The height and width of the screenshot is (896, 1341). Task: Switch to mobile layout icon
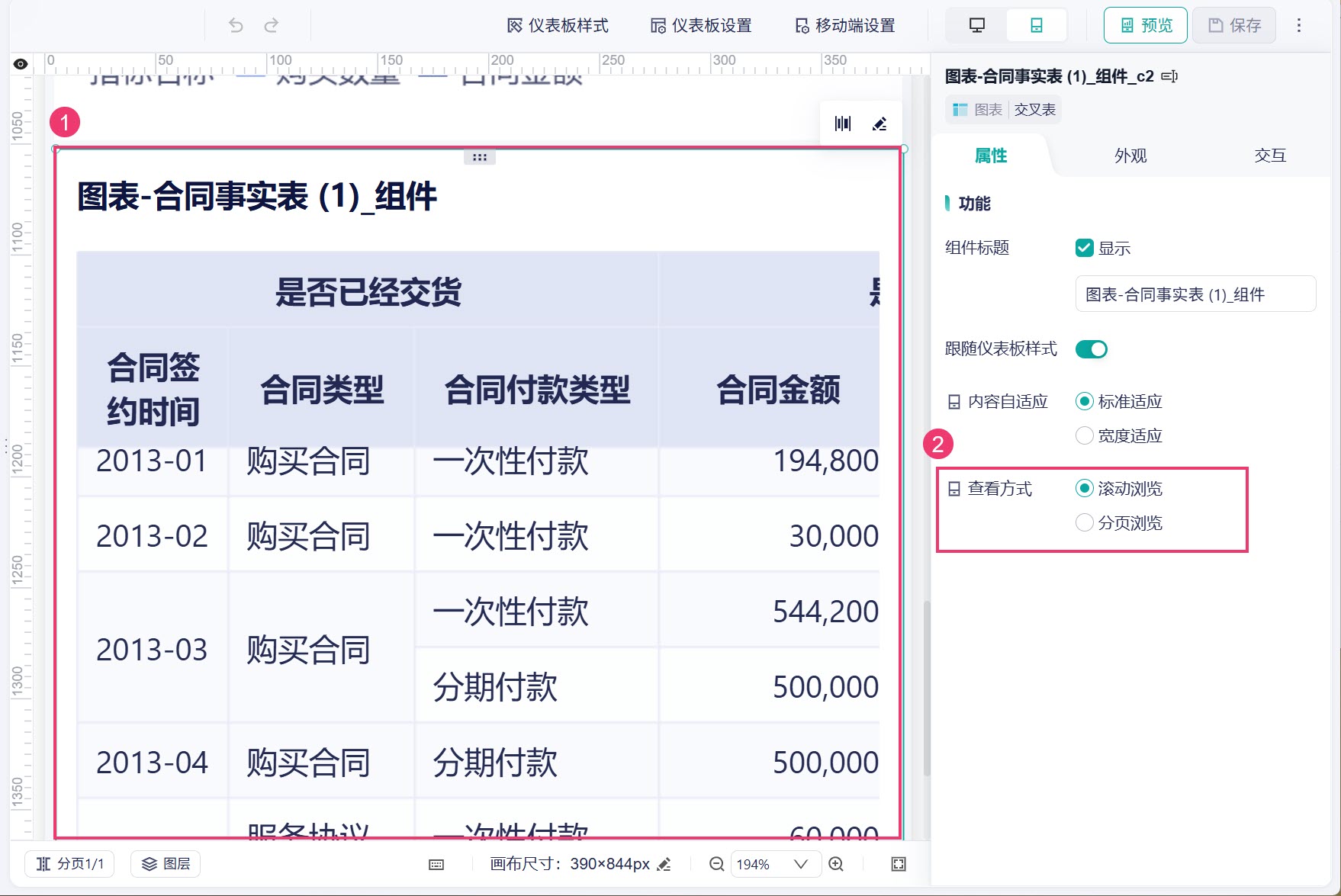(x=1037, y=25)
